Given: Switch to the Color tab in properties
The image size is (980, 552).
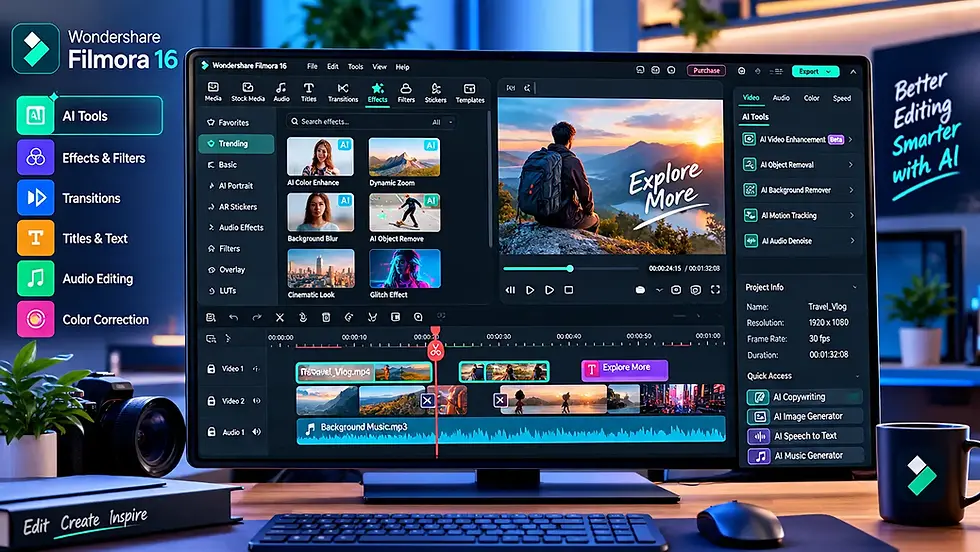Looking at the screenshot, I should click(x=811, y=98).
